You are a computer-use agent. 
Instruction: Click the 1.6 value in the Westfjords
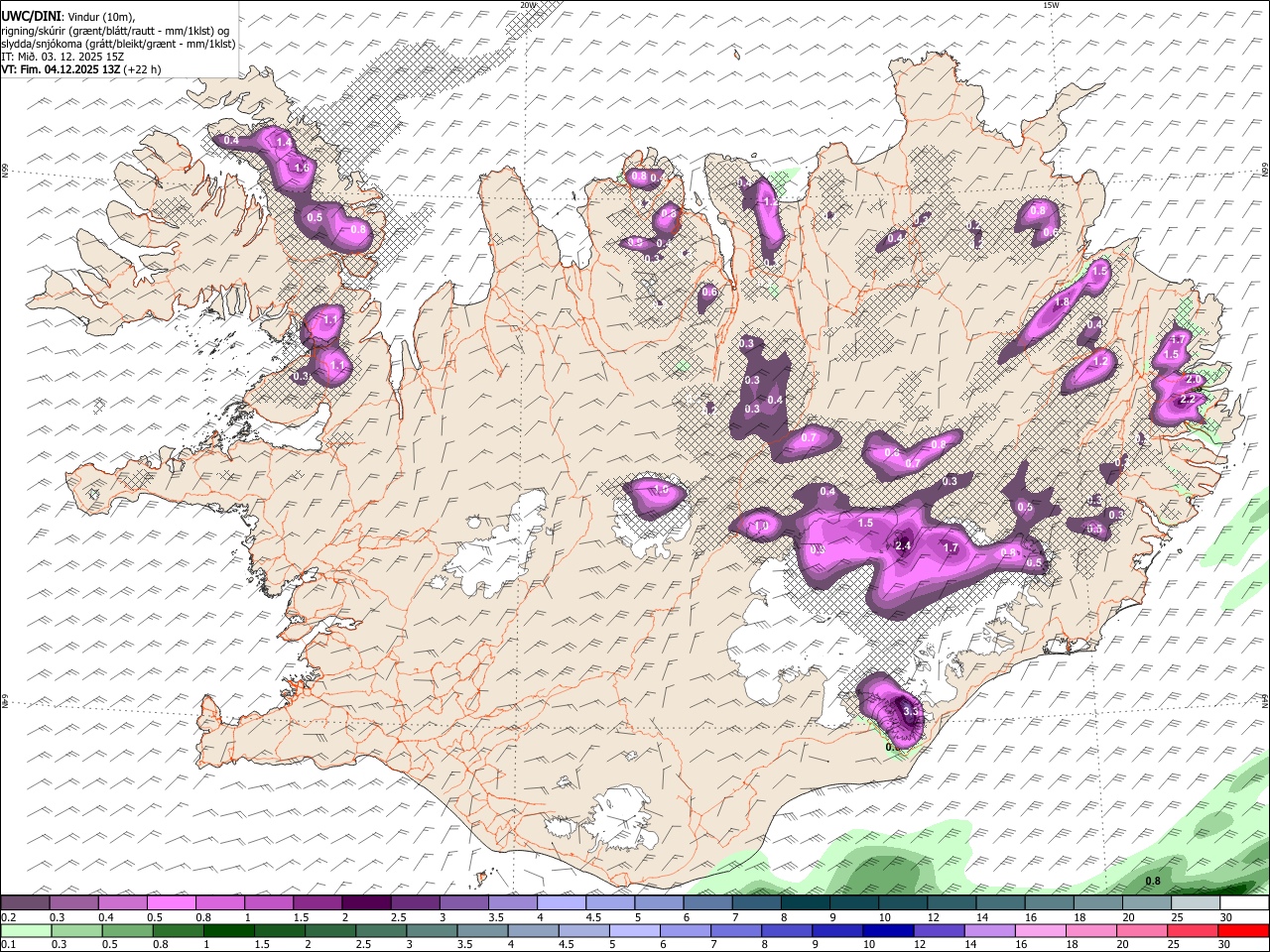302,169
